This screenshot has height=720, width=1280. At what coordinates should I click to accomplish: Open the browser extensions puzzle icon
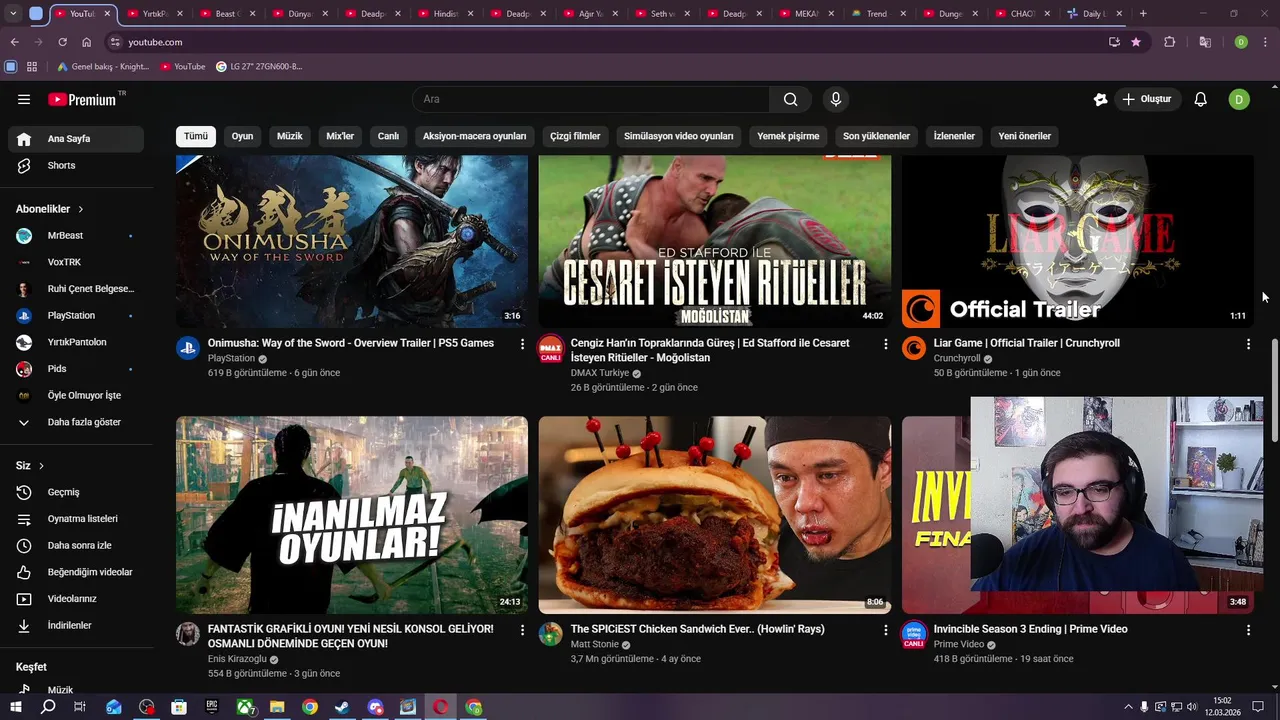1169,42
